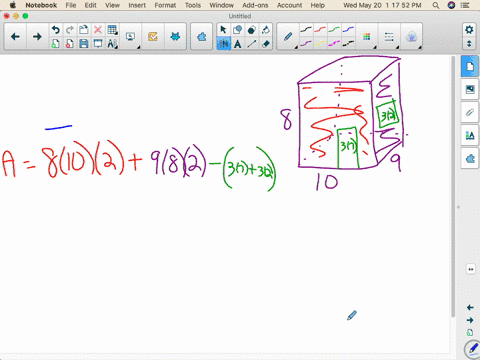Undo the last action
480x360 pixels.
55,30
